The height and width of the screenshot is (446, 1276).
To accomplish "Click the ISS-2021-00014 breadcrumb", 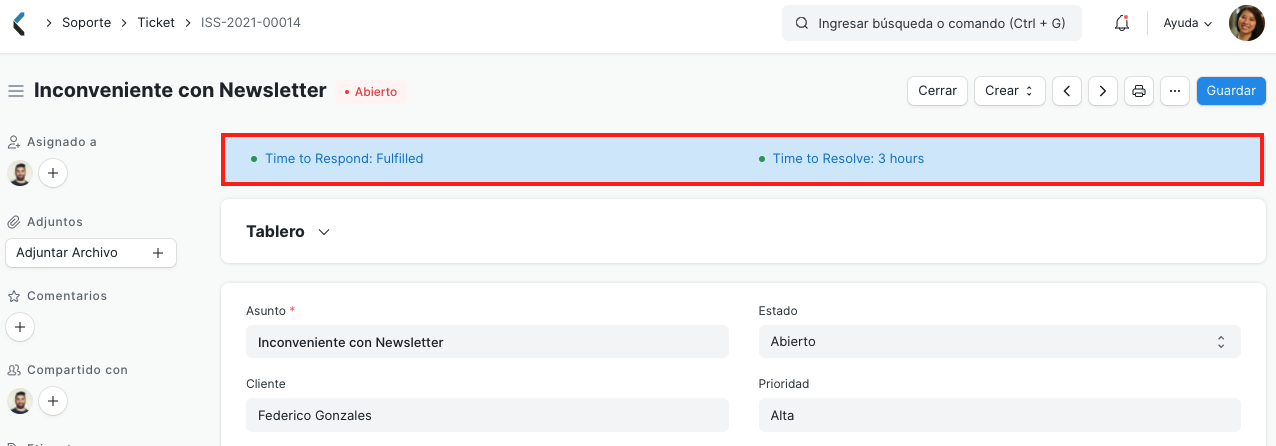I will click(251, 23).
